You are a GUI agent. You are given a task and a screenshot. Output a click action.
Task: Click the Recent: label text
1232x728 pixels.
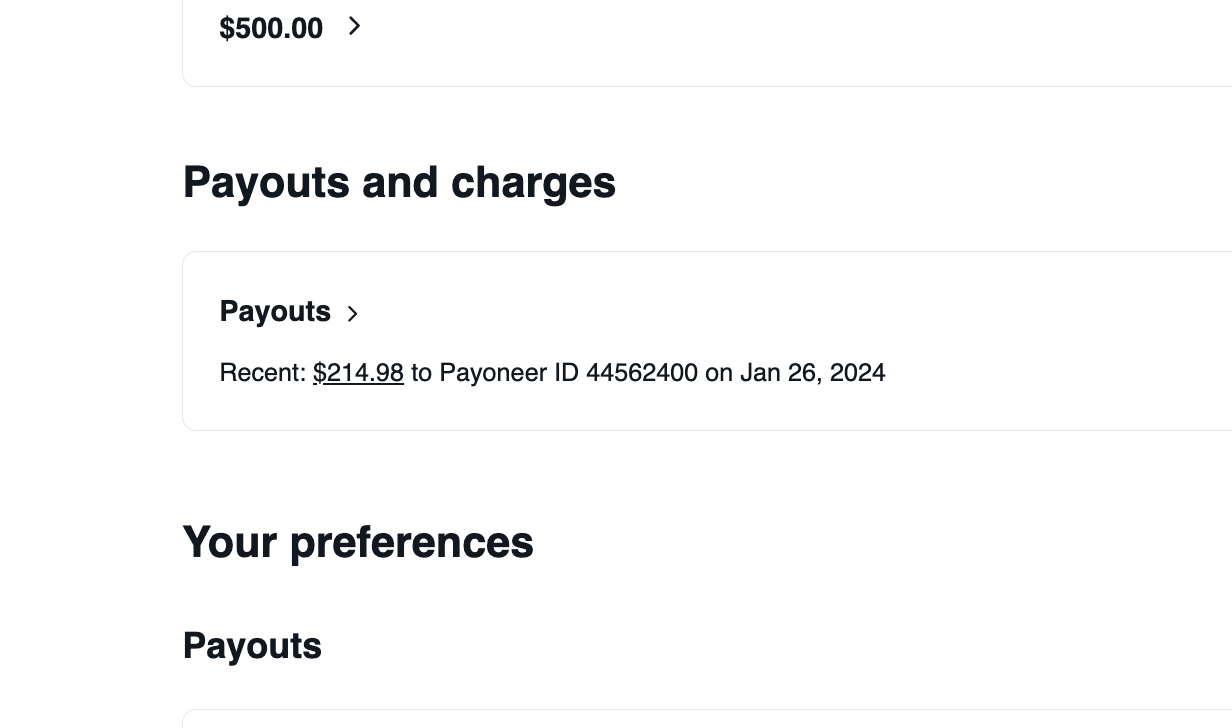coord(262,373)
